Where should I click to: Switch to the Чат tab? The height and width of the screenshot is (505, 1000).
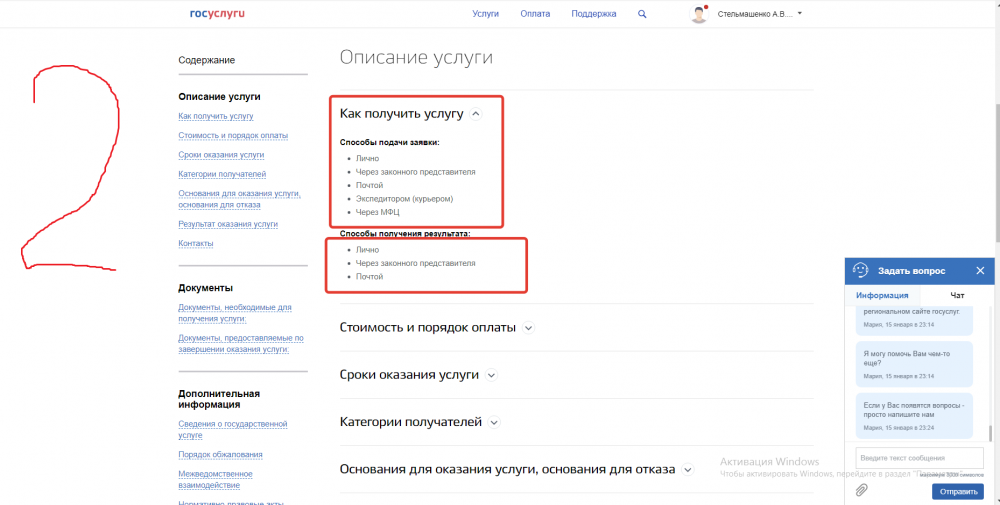tap(957, 295)
